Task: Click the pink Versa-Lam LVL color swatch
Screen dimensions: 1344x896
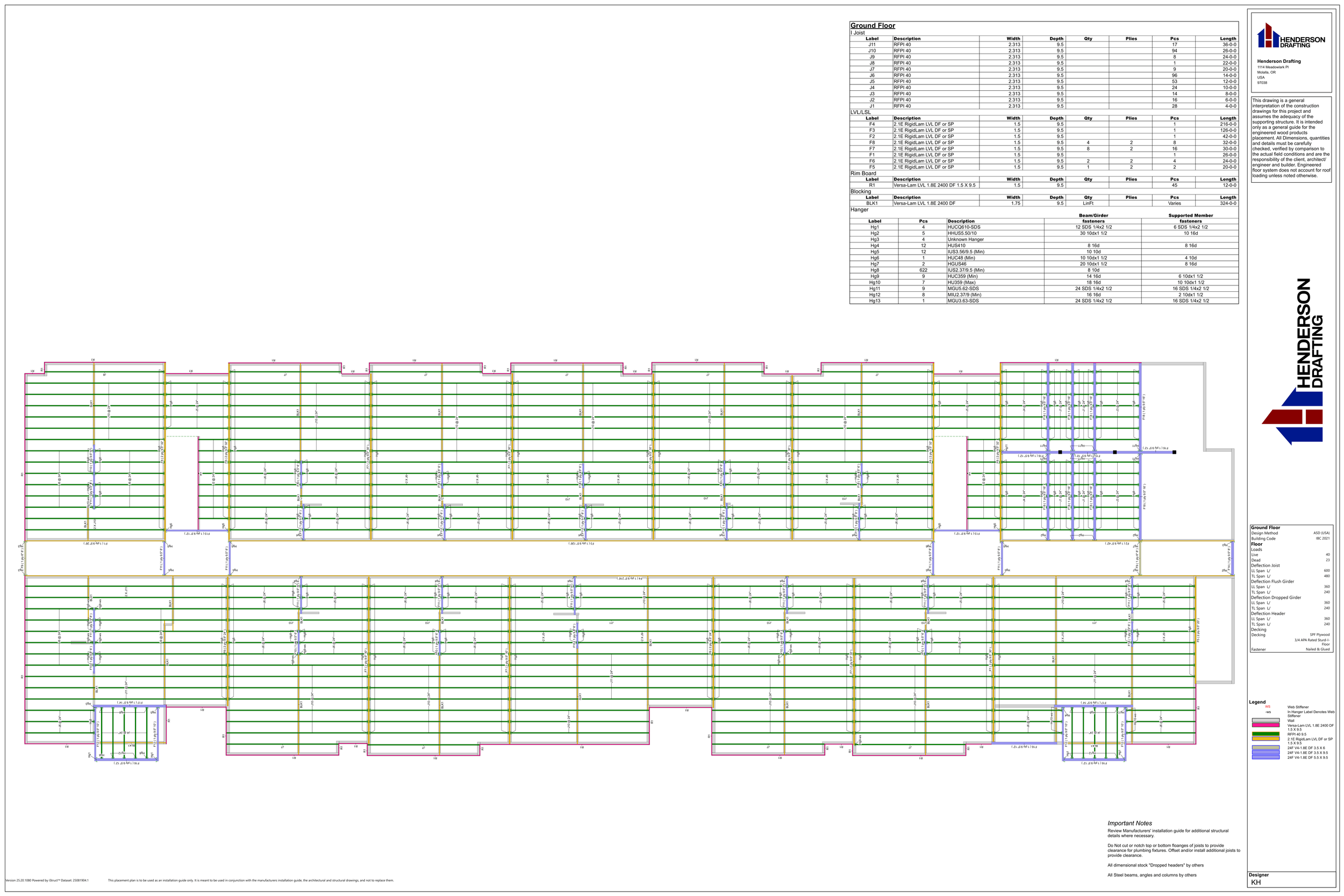Action: point(1266,726)
